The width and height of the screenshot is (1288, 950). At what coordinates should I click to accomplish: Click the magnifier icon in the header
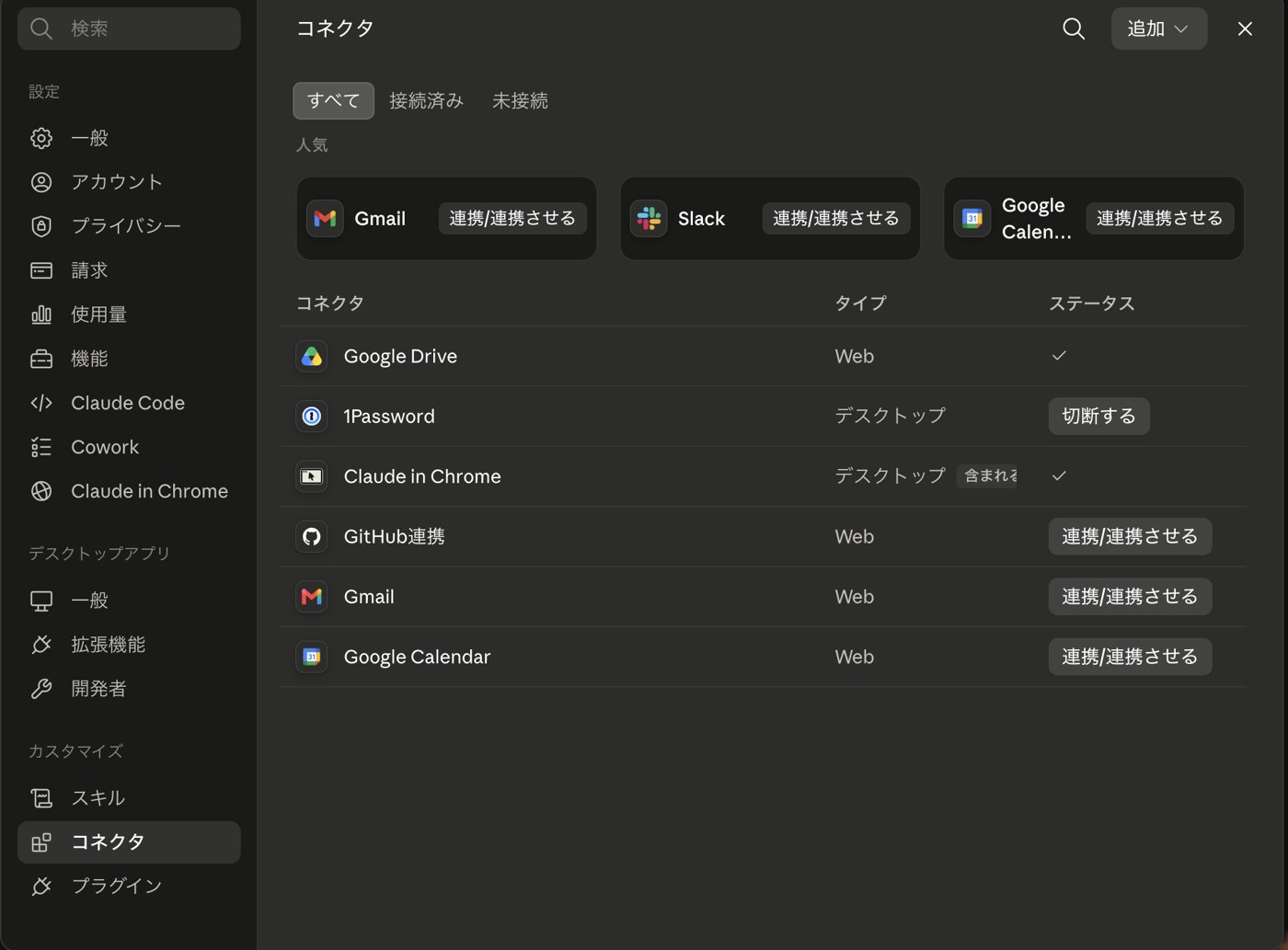pyautogui.click(x=1074, y=29)
